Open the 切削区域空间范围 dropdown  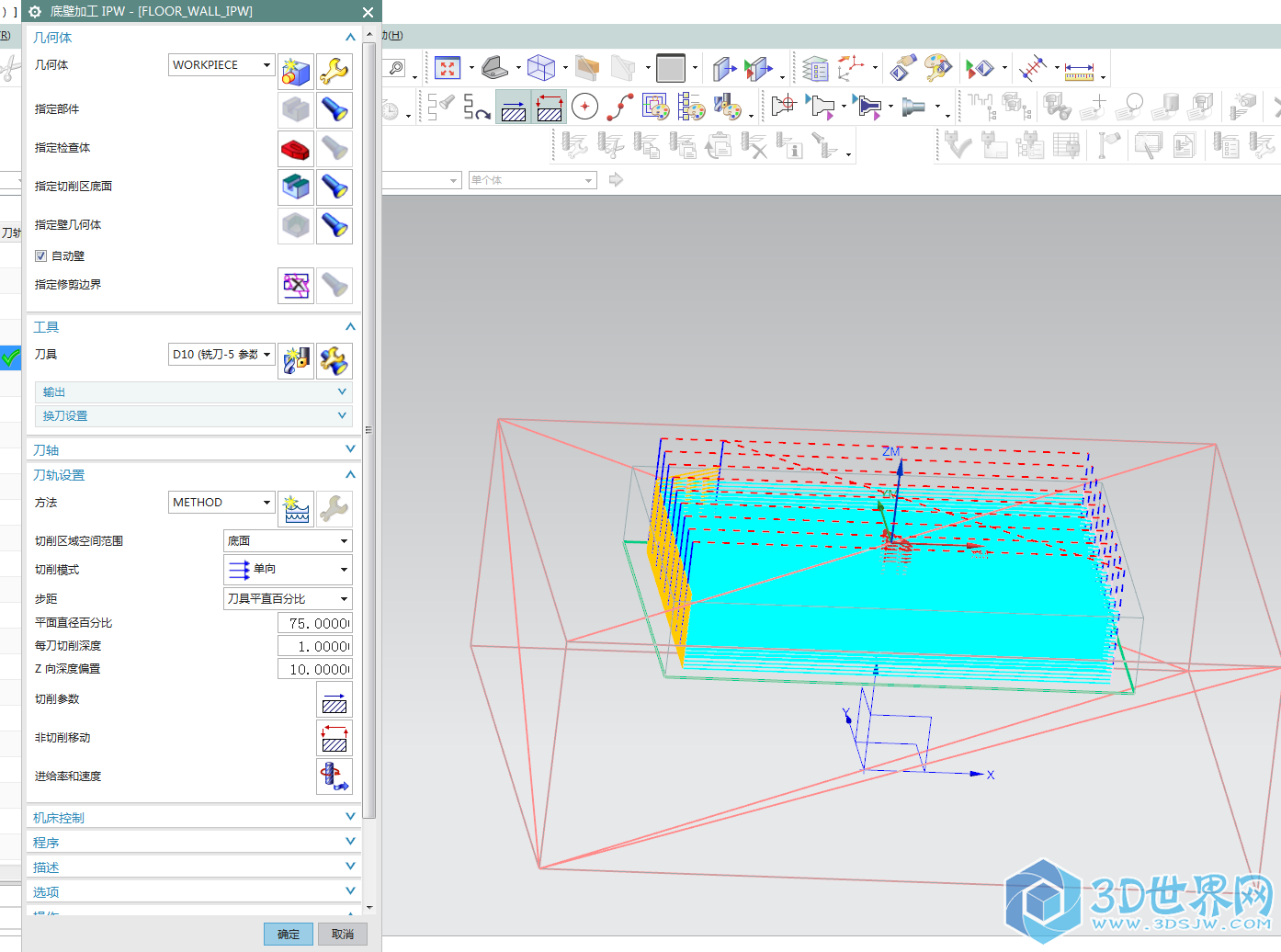(x=288, y=541)
